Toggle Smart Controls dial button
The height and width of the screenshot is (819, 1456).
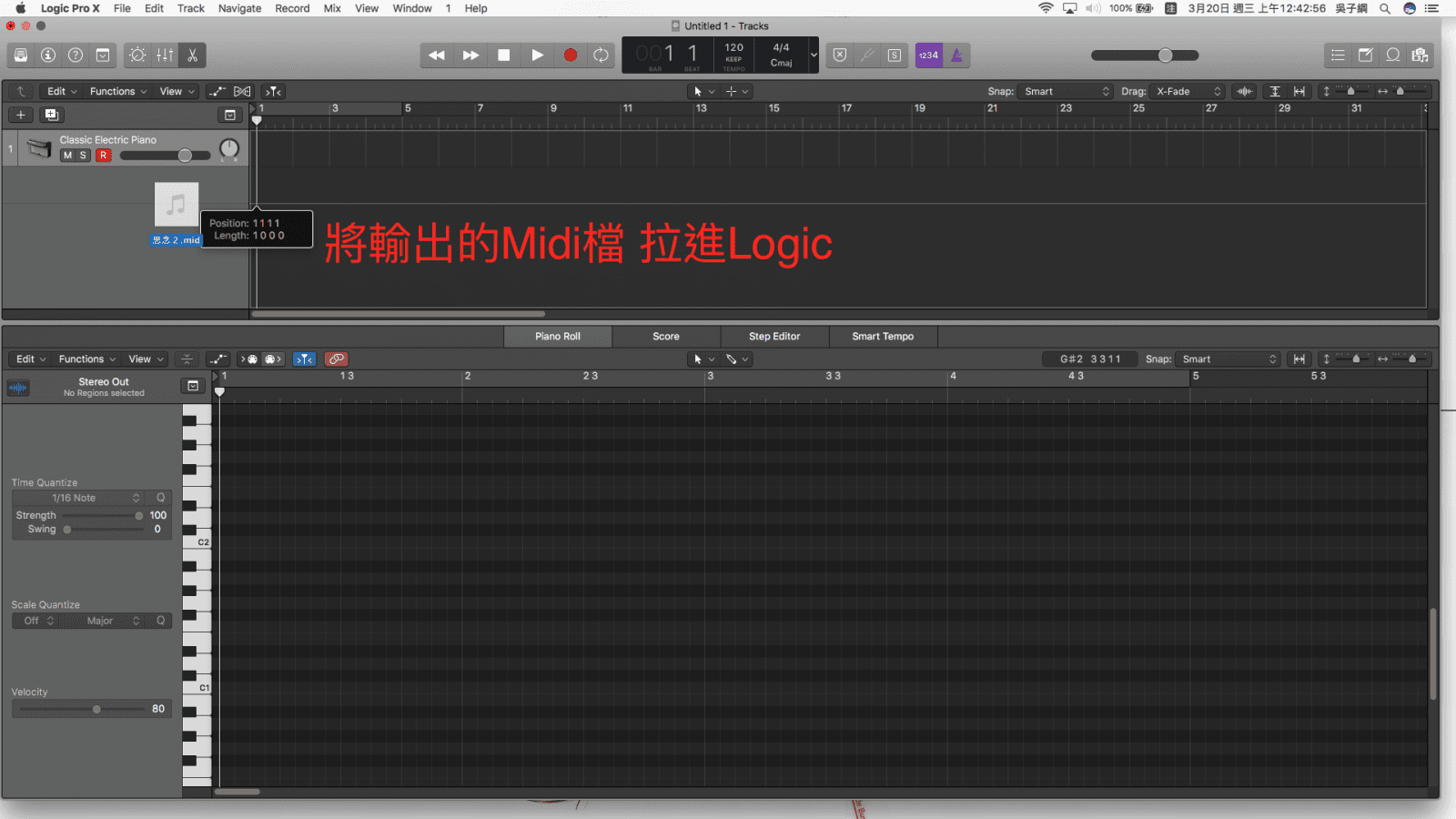137,56
